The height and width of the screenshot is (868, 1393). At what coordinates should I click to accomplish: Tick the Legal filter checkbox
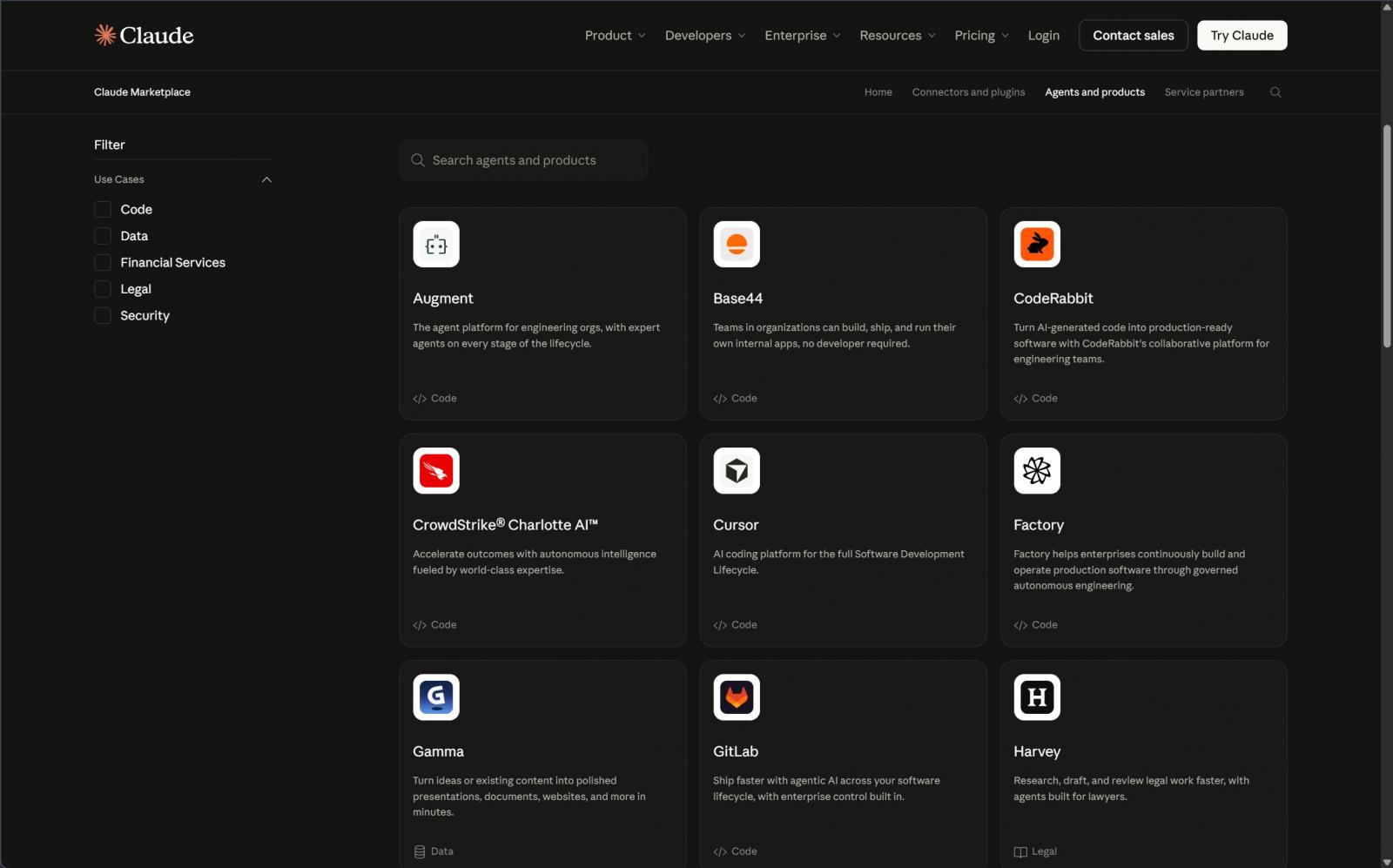103,289
